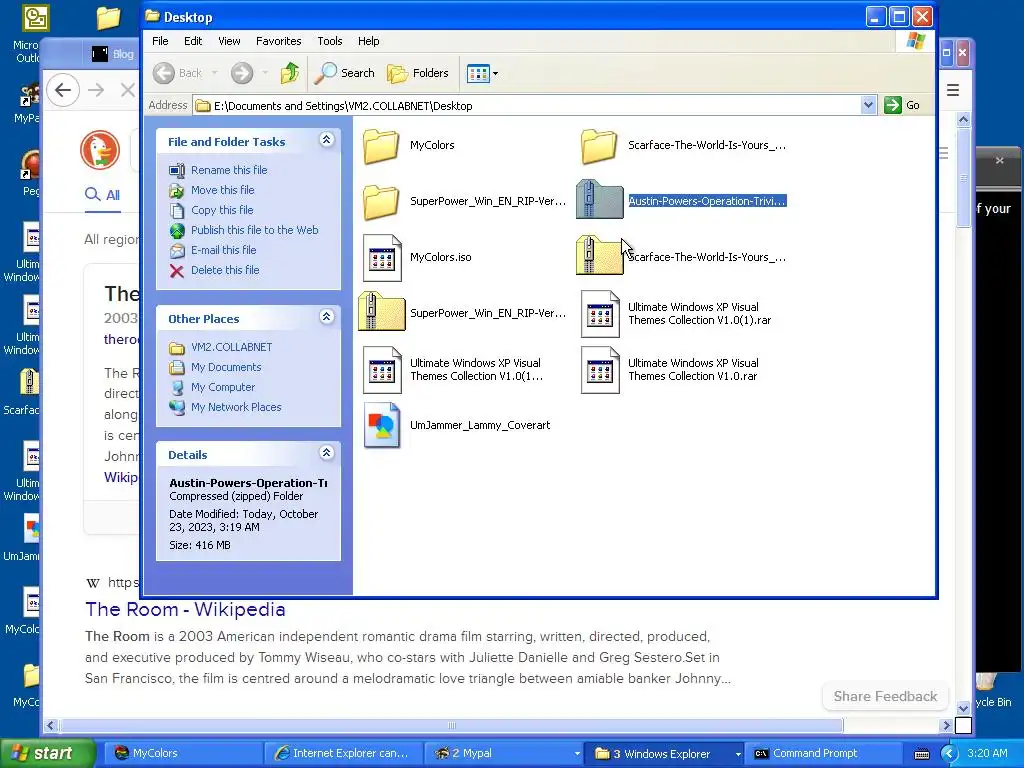The image size is (1024, 768).
Task: Open The Room - Wikipedia result
Action: (185, 609)
